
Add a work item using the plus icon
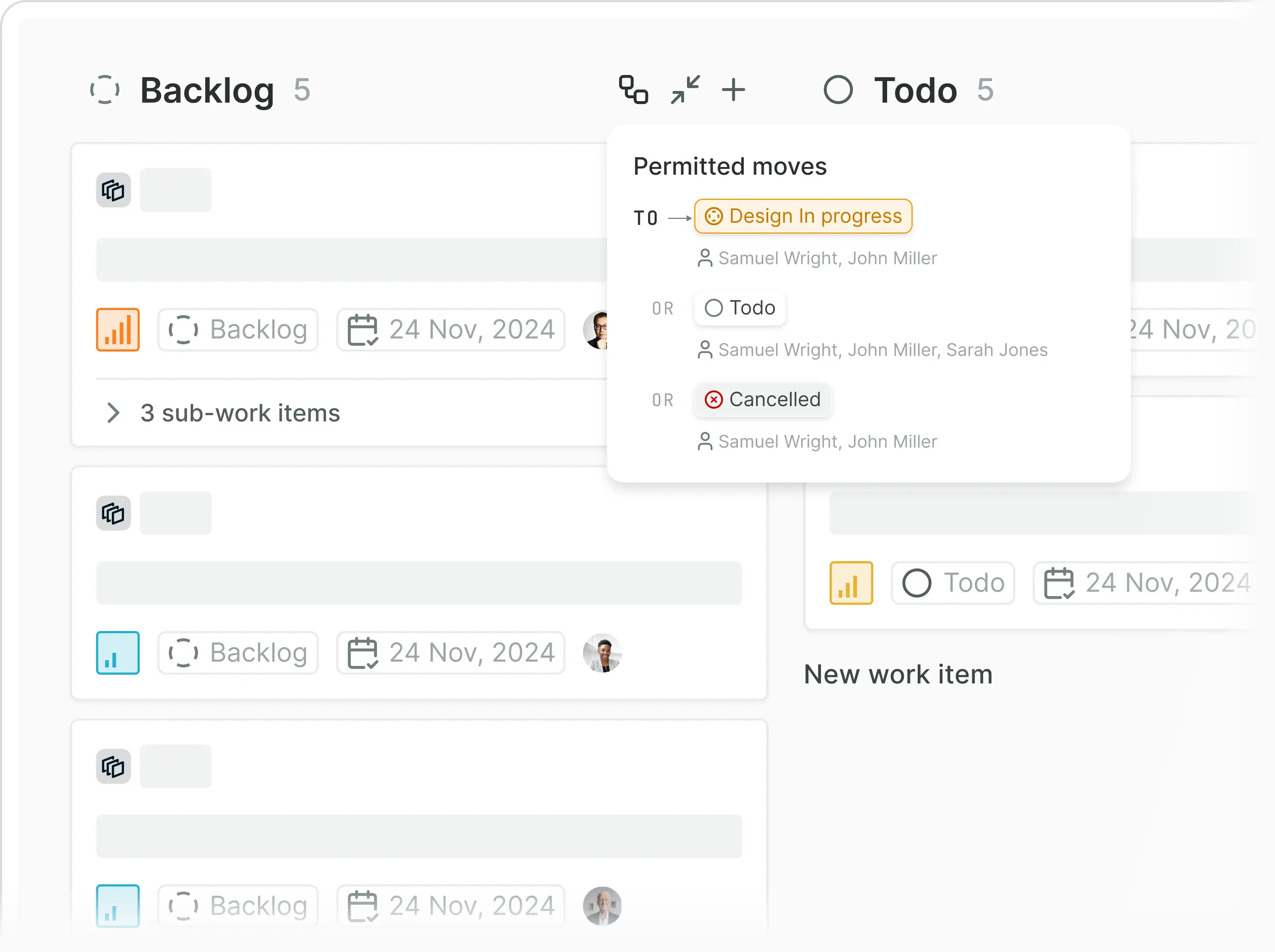coord(733,89)
